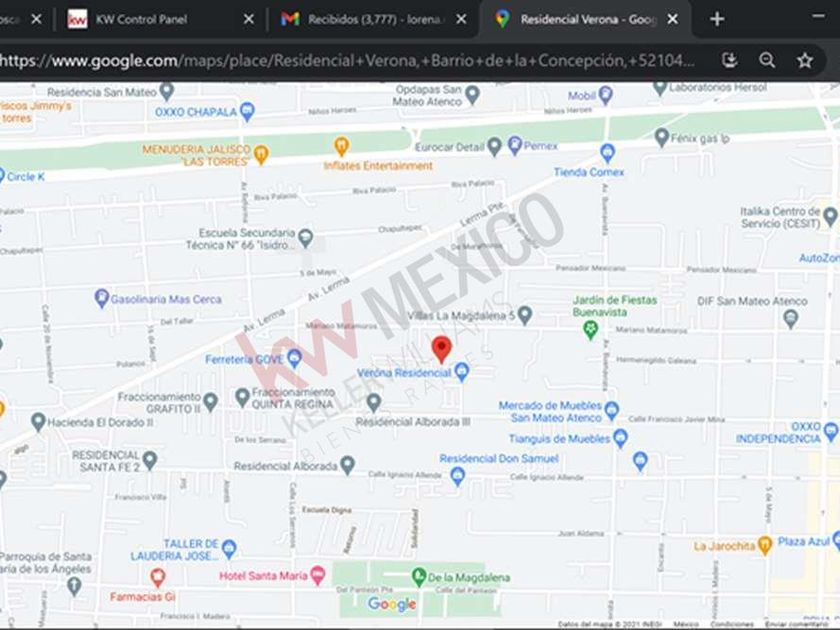The width and height of the screenshot is (840, 630).
Task: Click the Plaza Azul label
Action: (804, 542)
